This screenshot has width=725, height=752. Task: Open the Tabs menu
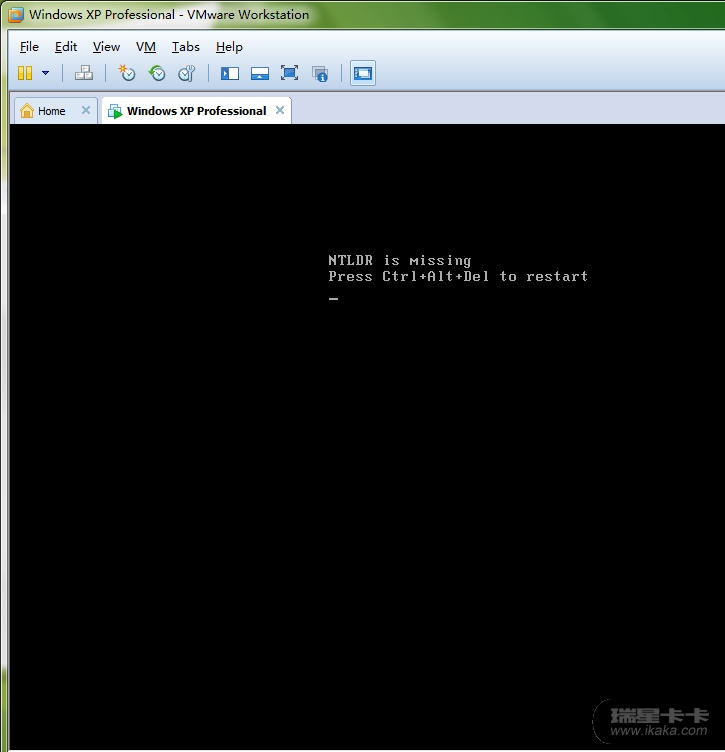point(186,47)
